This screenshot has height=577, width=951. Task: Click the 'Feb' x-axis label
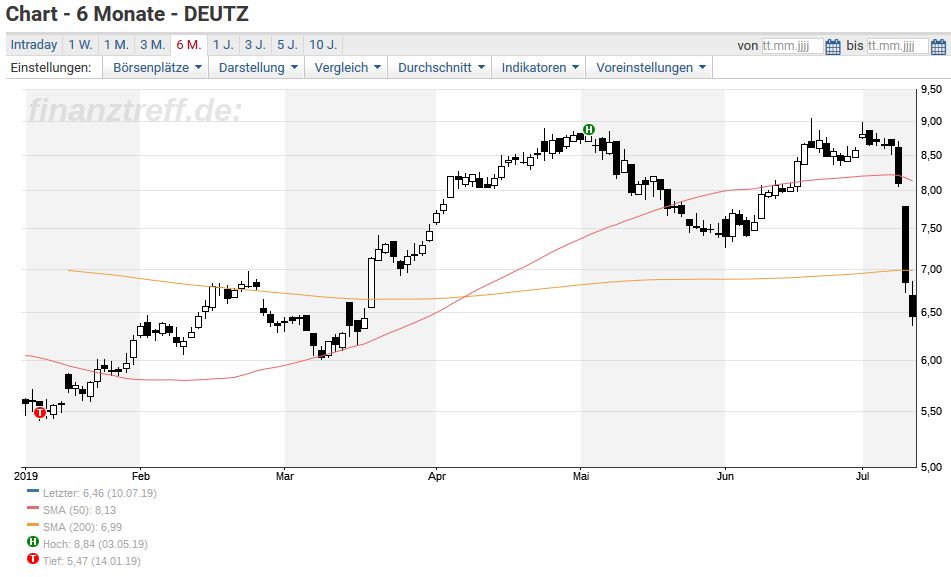coord(141,476)
